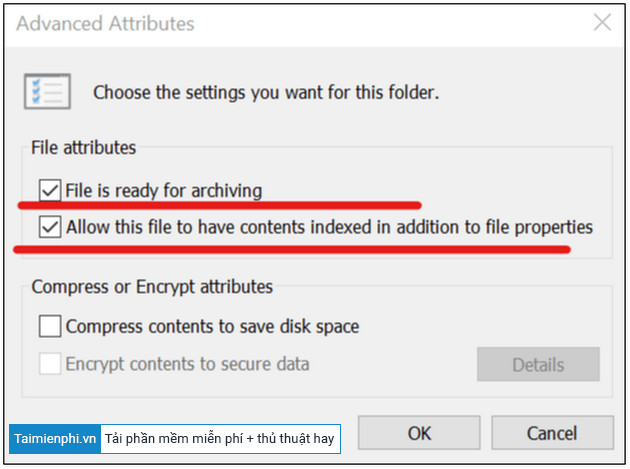630x469 pixels.
Task: Click the 'File is ready for archiving' label
Action: tap(164, 190)
